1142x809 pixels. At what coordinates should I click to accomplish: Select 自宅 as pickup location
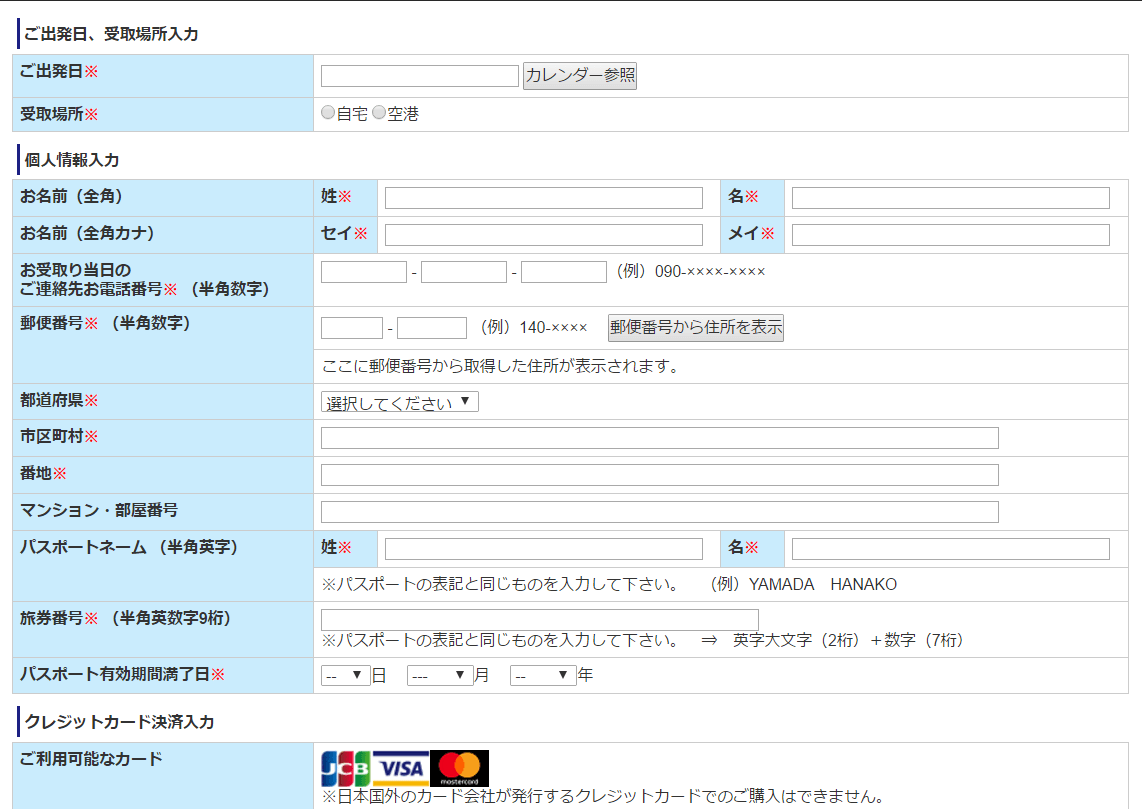[x=328, y=114]
